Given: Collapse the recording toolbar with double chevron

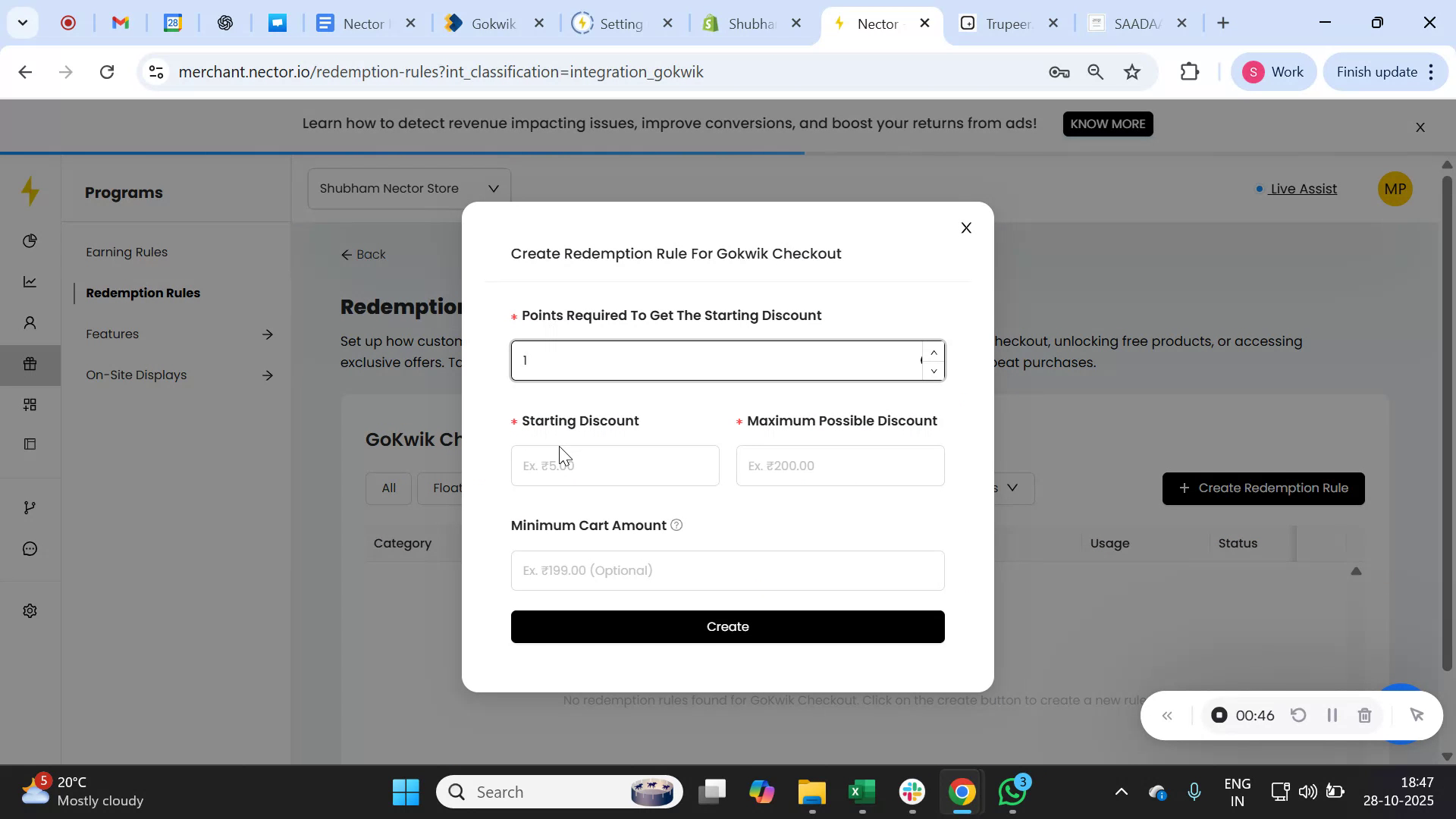Looking at the screenshot, I should pyautogui.click(x=1168, y=715).
